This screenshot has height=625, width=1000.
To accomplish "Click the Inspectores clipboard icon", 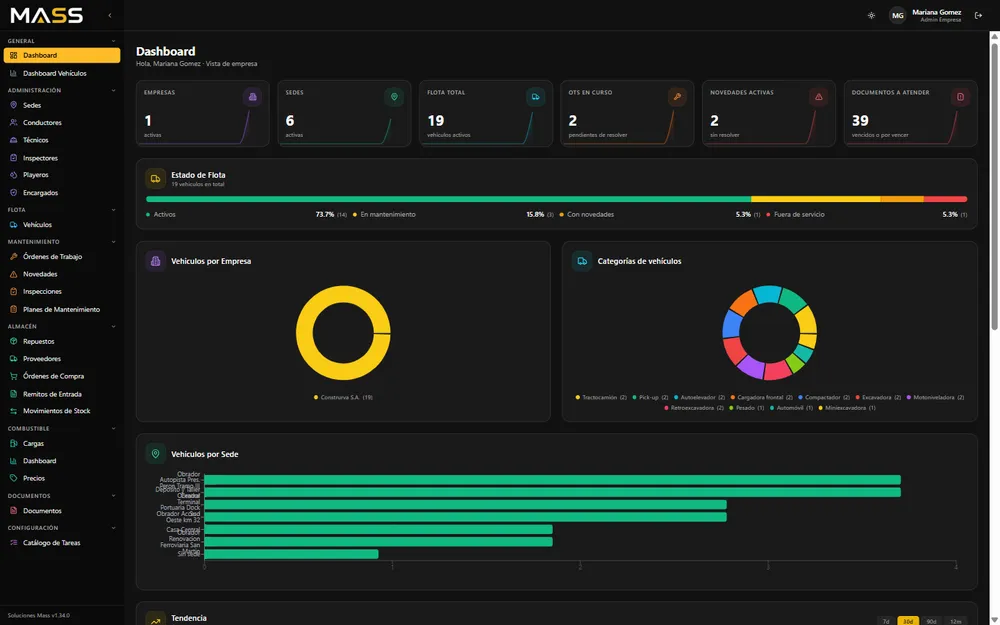I will click(x=13, y=158).
